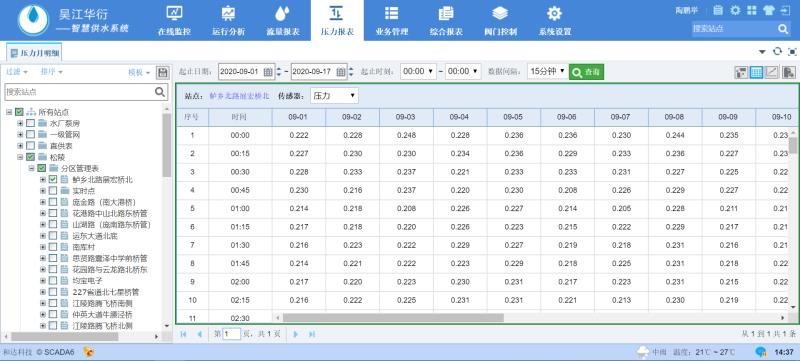Step the start date spinner
The width and height of the screenshot is (800, 361).
click(279, 72)
